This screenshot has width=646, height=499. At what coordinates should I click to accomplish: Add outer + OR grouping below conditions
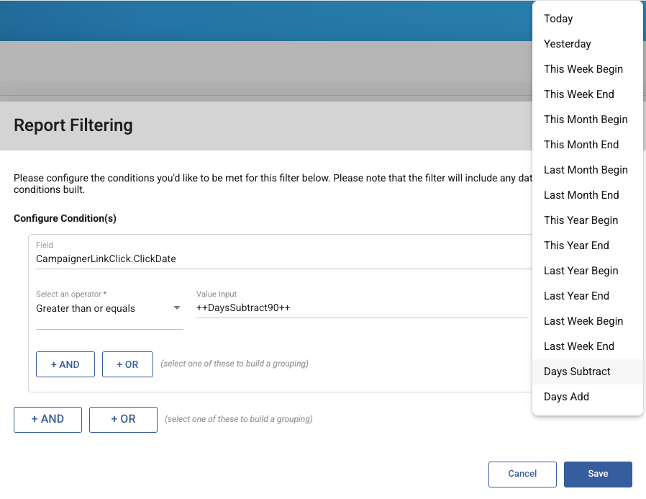pyautogui.click(x=123, y=419)
